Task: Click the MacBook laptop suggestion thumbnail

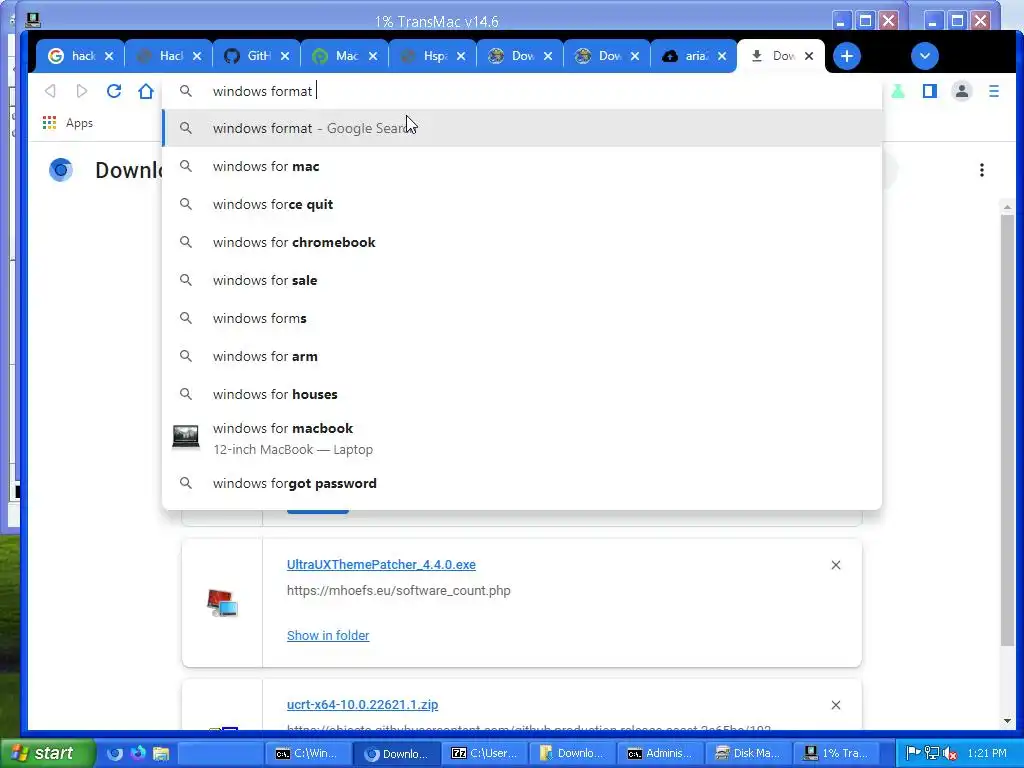Action: pos(185,436)
